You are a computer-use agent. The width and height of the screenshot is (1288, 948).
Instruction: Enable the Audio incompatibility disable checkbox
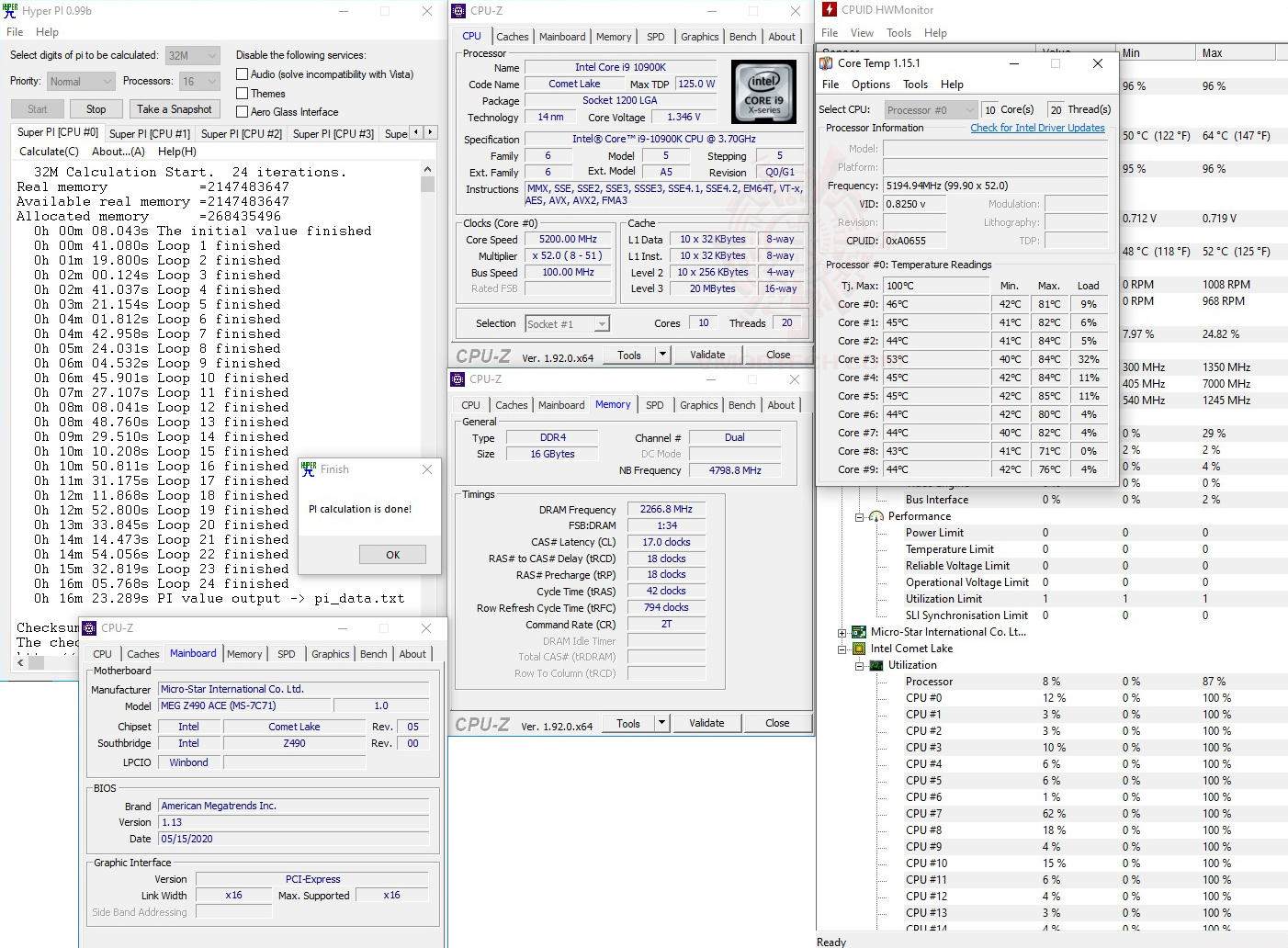coord(242,73)
